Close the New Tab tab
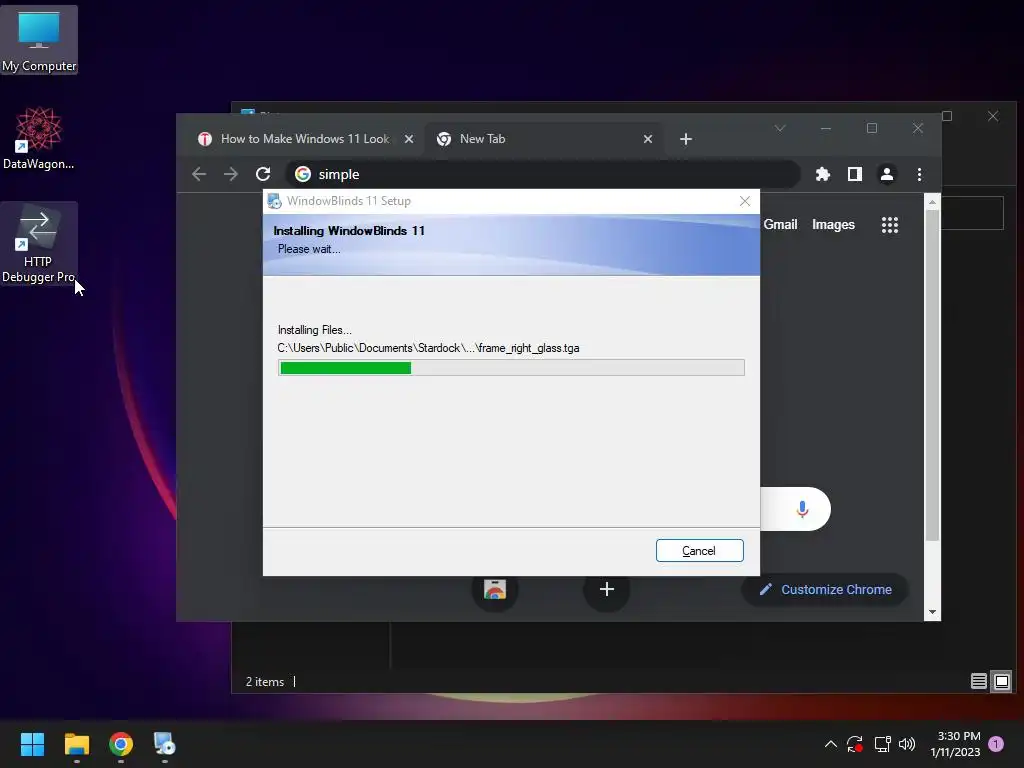1024x768 pixels. [648, 139]
